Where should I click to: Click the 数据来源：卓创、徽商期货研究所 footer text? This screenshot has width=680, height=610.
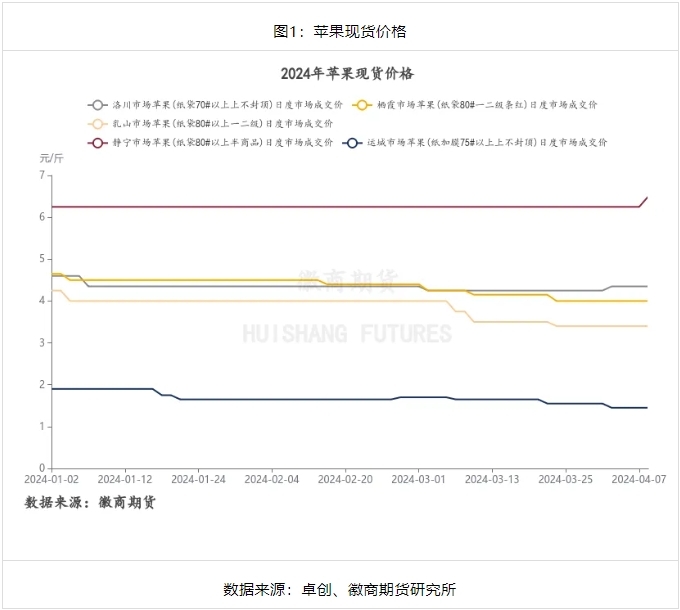pyautogui.click(x=340, y=590)
